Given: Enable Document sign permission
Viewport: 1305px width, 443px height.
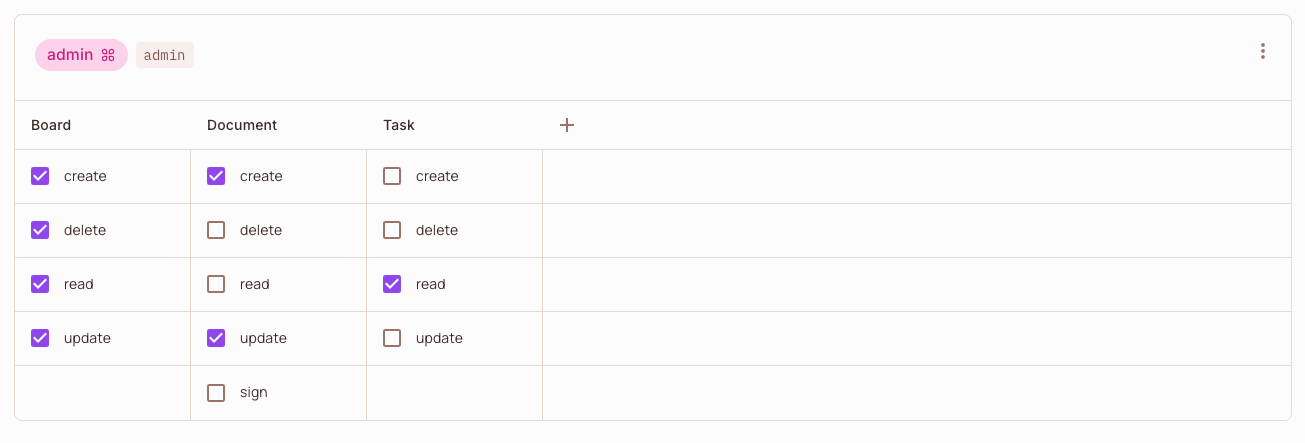Looking at the screenshot, I should tap(216, 392).
